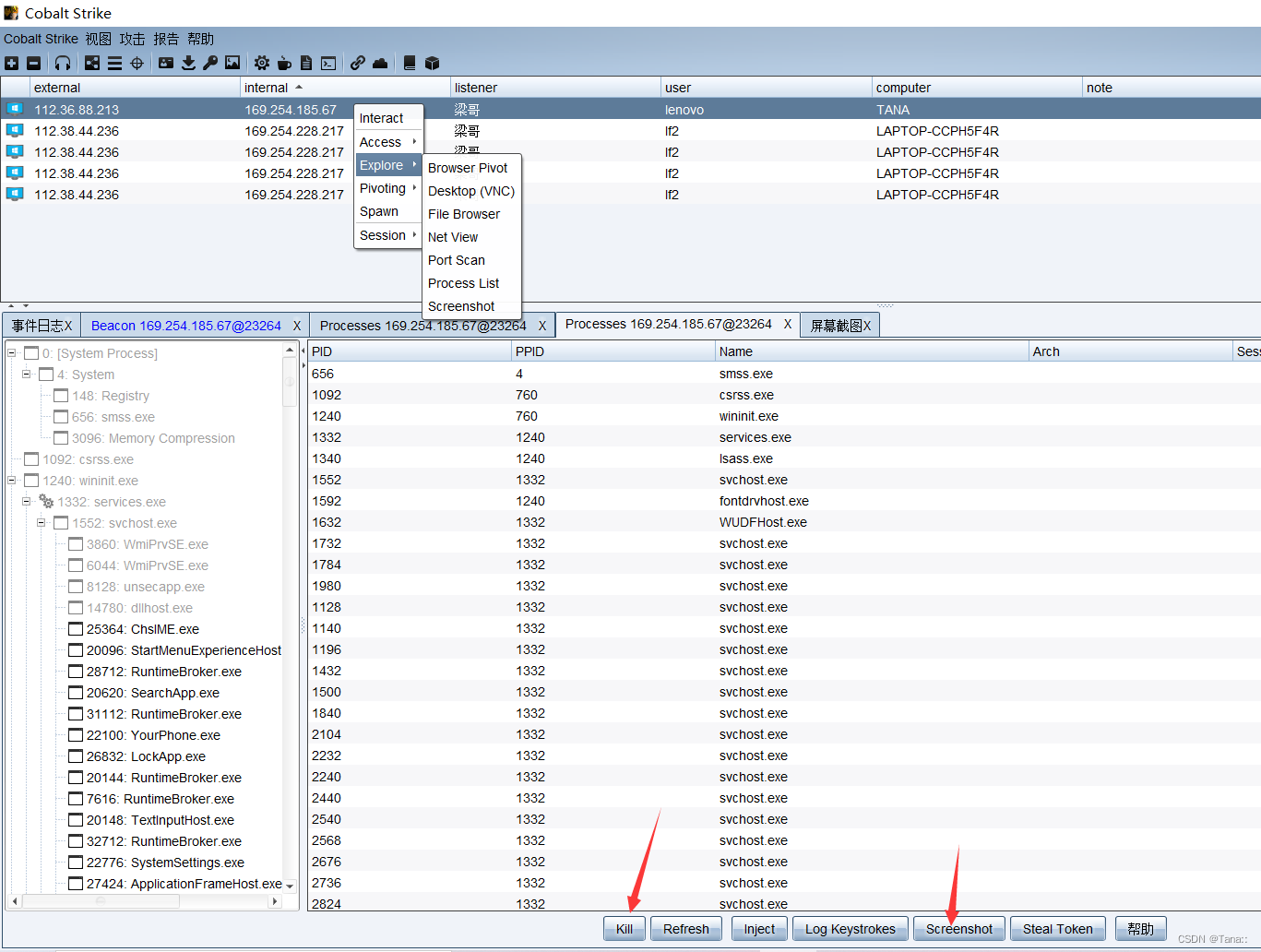Select the lsass.exe process row
This screenshot has width=1261, height=952.
click(x=784, y=458)
